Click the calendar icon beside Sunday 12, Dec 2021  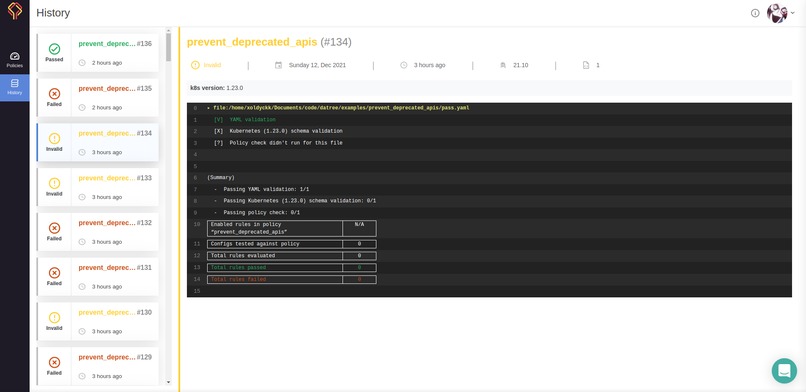[x=278, y=65]
